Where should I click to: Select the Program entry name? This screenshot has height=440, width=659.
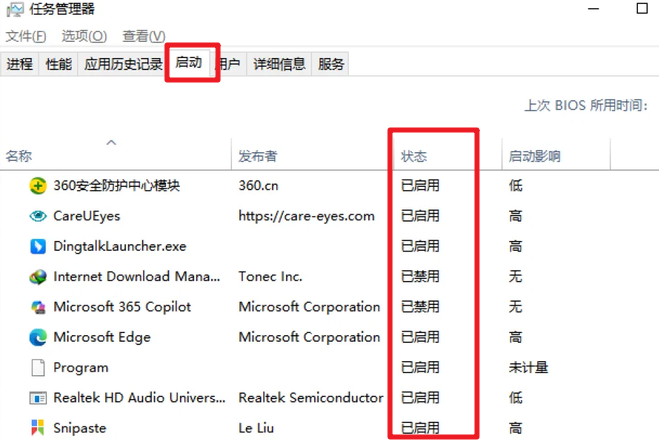81,368
